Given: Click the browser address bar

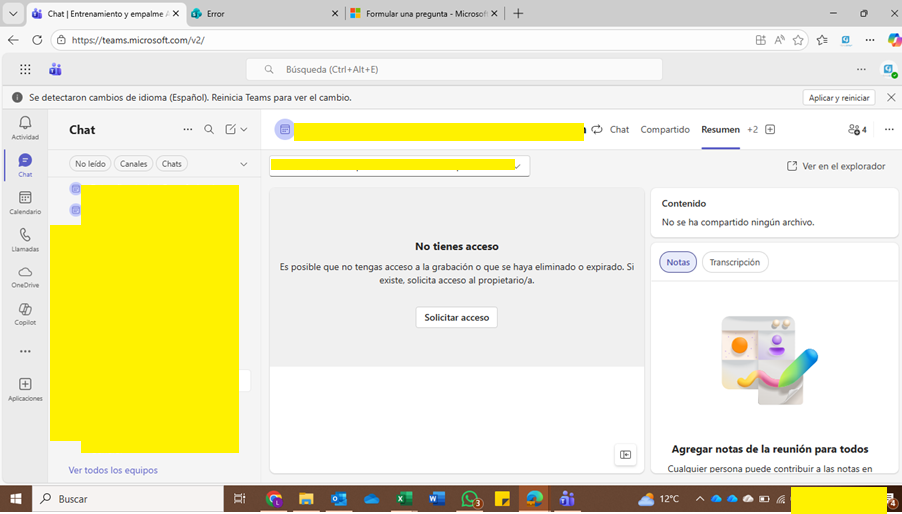Looking at the screenshot, I should coord(403,40).
